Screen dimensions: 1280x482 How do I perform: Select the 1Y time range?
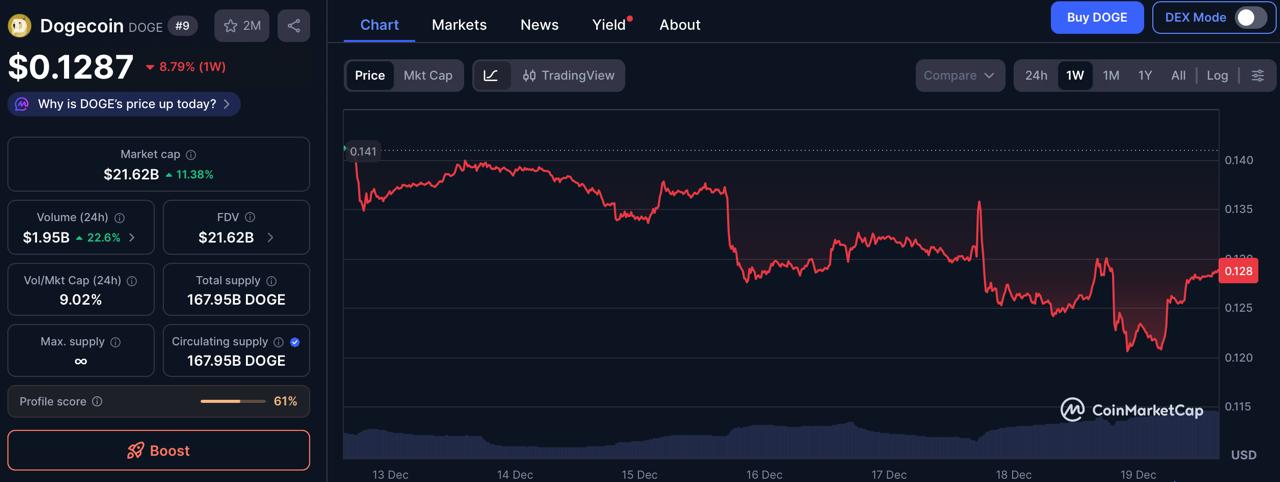[1145, 75]
